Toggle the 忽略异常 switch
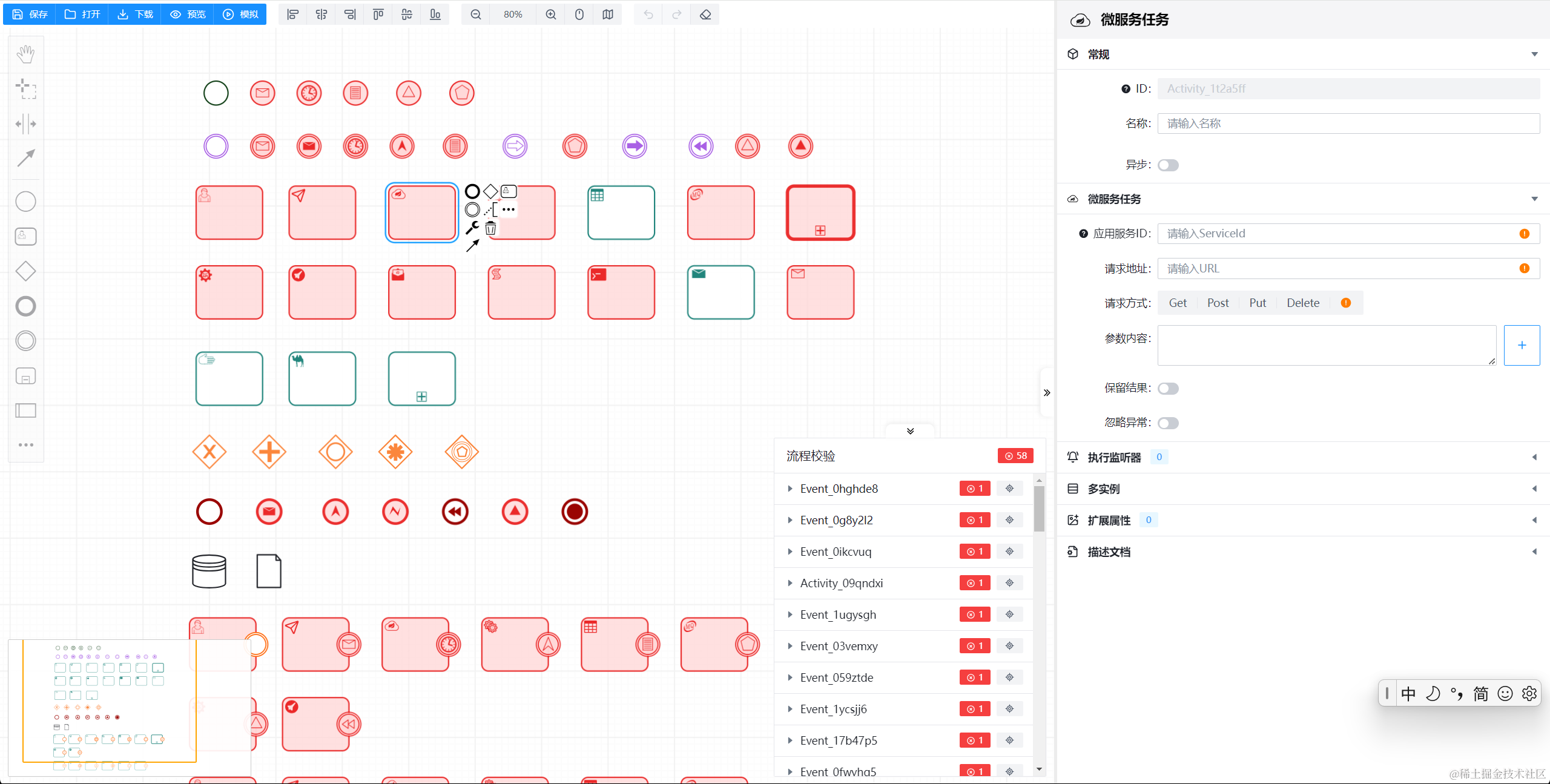The image size is (1550, 784). point(1168,423)
